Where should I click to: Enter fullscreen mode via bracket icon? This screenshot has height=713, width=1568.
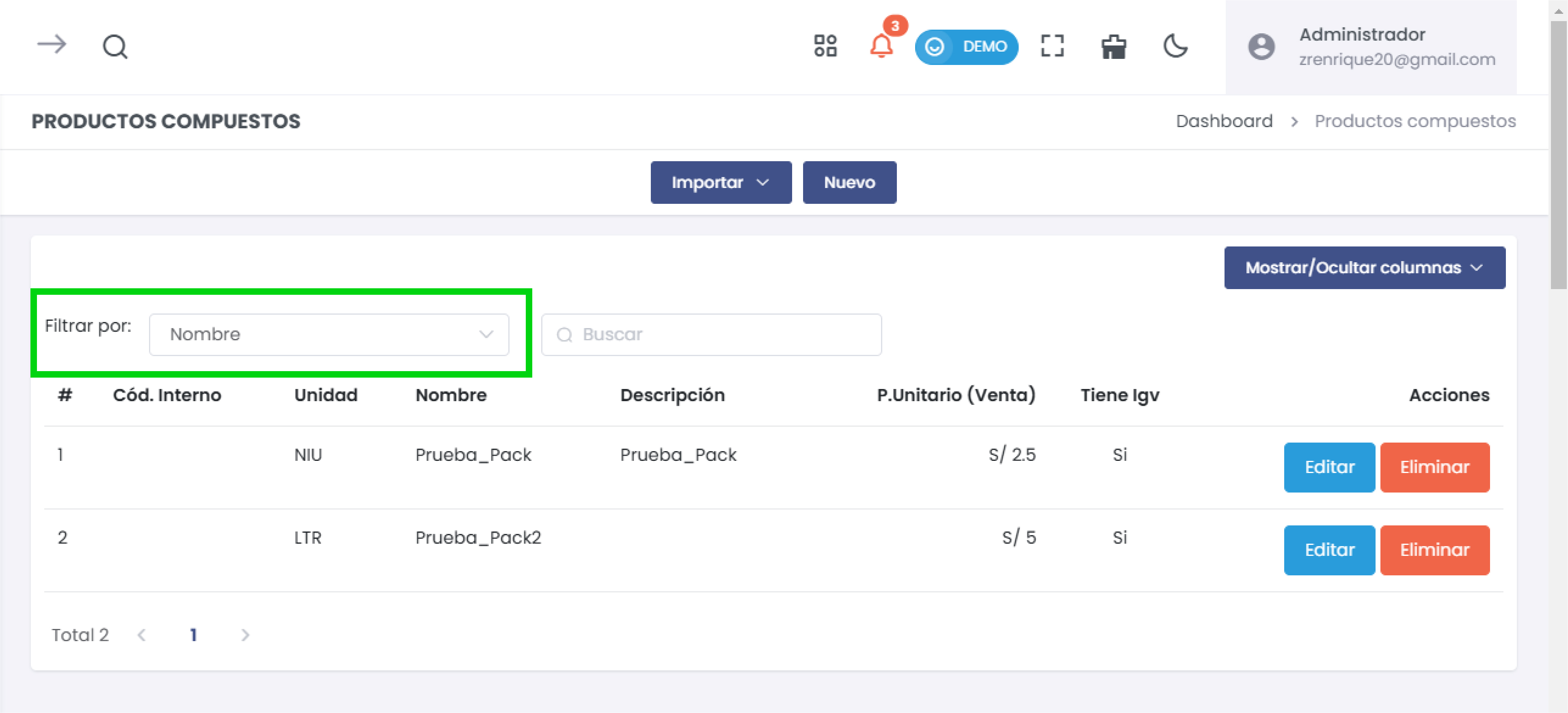click(x=1052, y=46)
